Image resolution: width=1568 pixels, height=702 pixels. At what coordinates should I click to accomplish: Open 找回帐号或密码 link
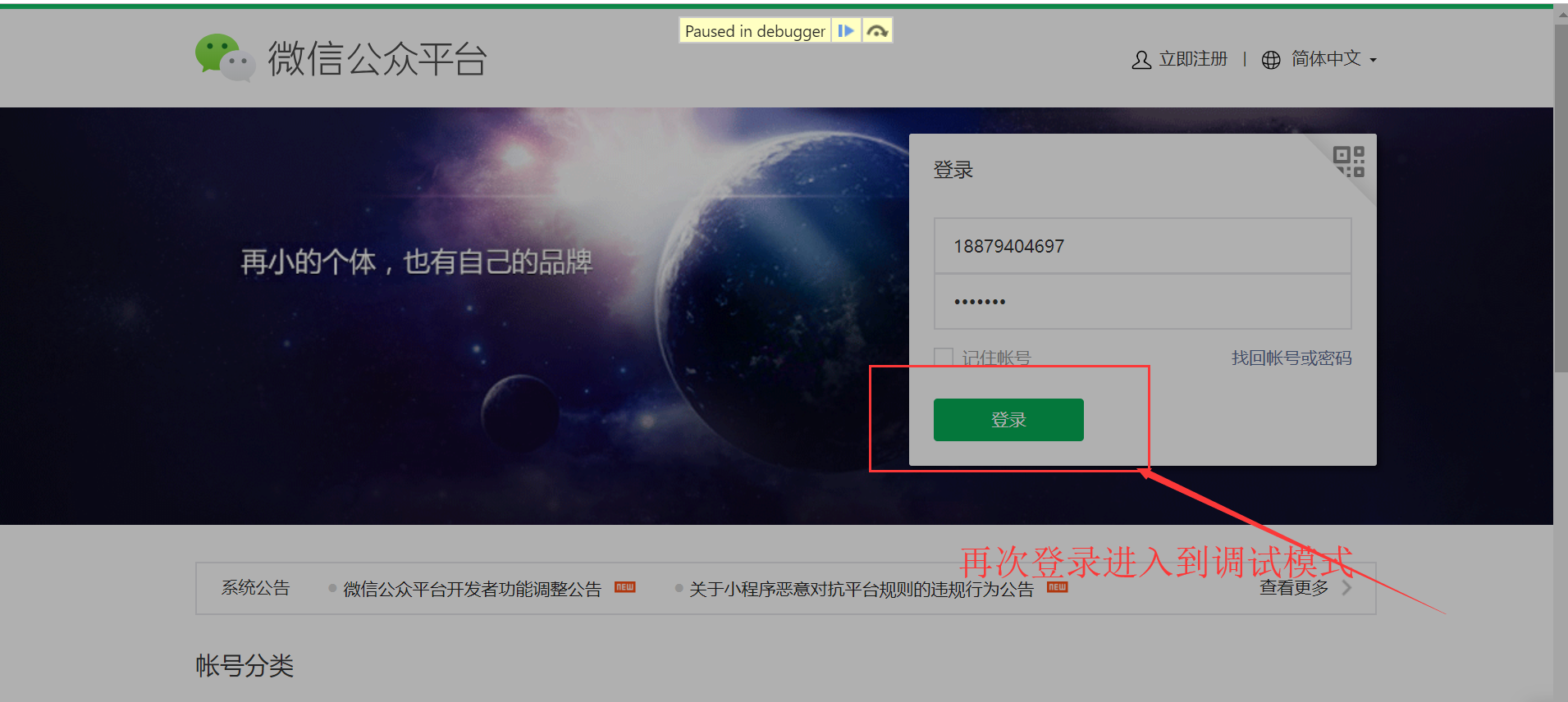point(1291,358)
